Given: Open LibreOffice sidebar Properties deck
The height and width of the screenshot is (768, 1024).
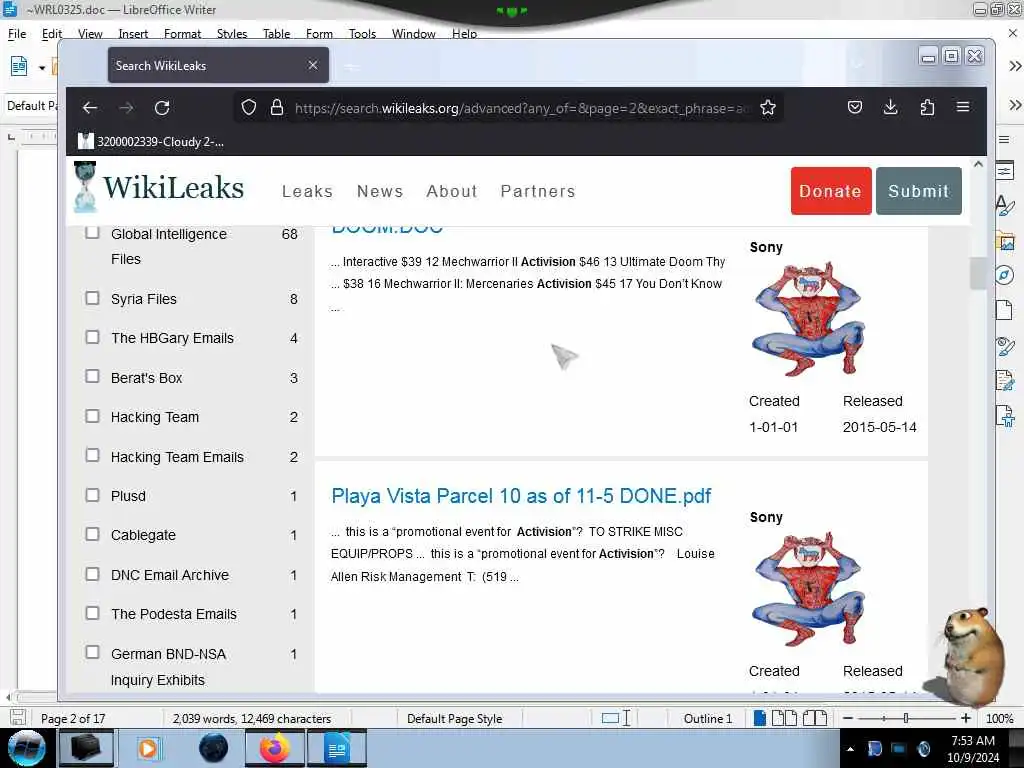Looking at the screenshot, I should (x=1005, y=171).
